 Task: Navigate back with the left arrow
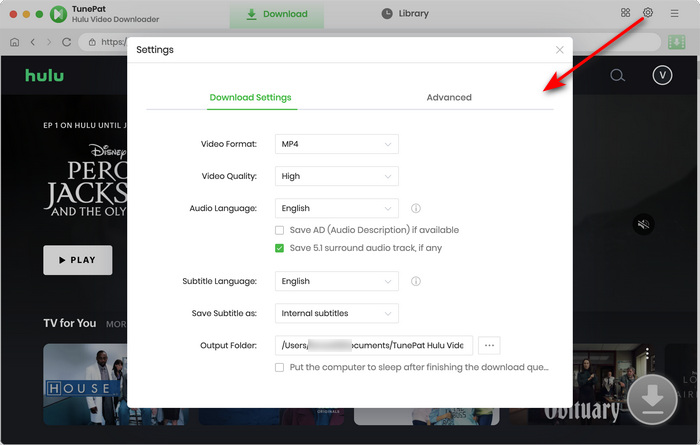pyautogui.click(x=33, y=42)
